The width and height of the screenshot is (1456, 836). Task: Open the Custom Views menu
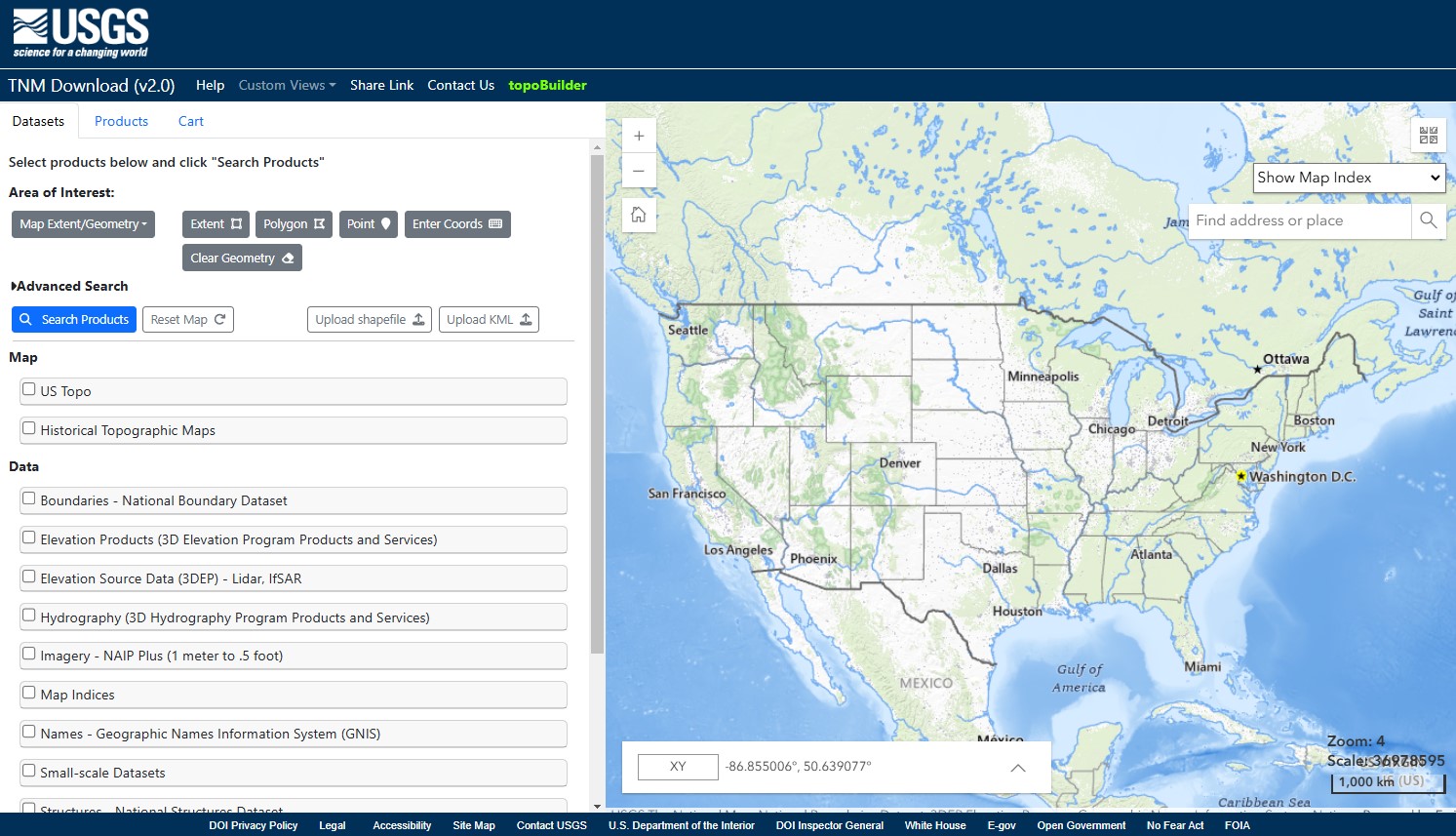pyautogui.click(x=287, y=85)
